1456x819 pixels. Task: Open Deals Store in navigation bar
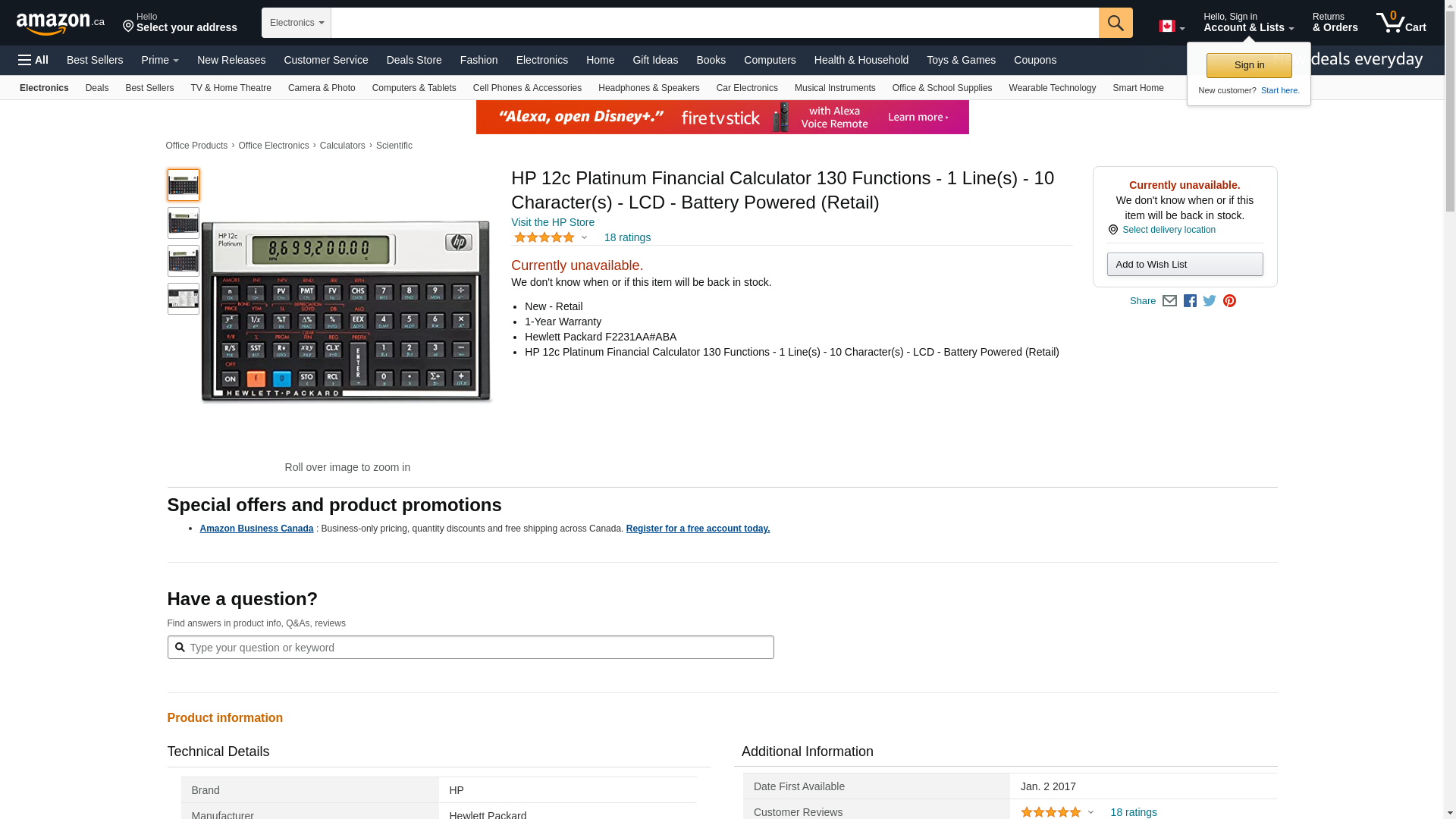413,60
